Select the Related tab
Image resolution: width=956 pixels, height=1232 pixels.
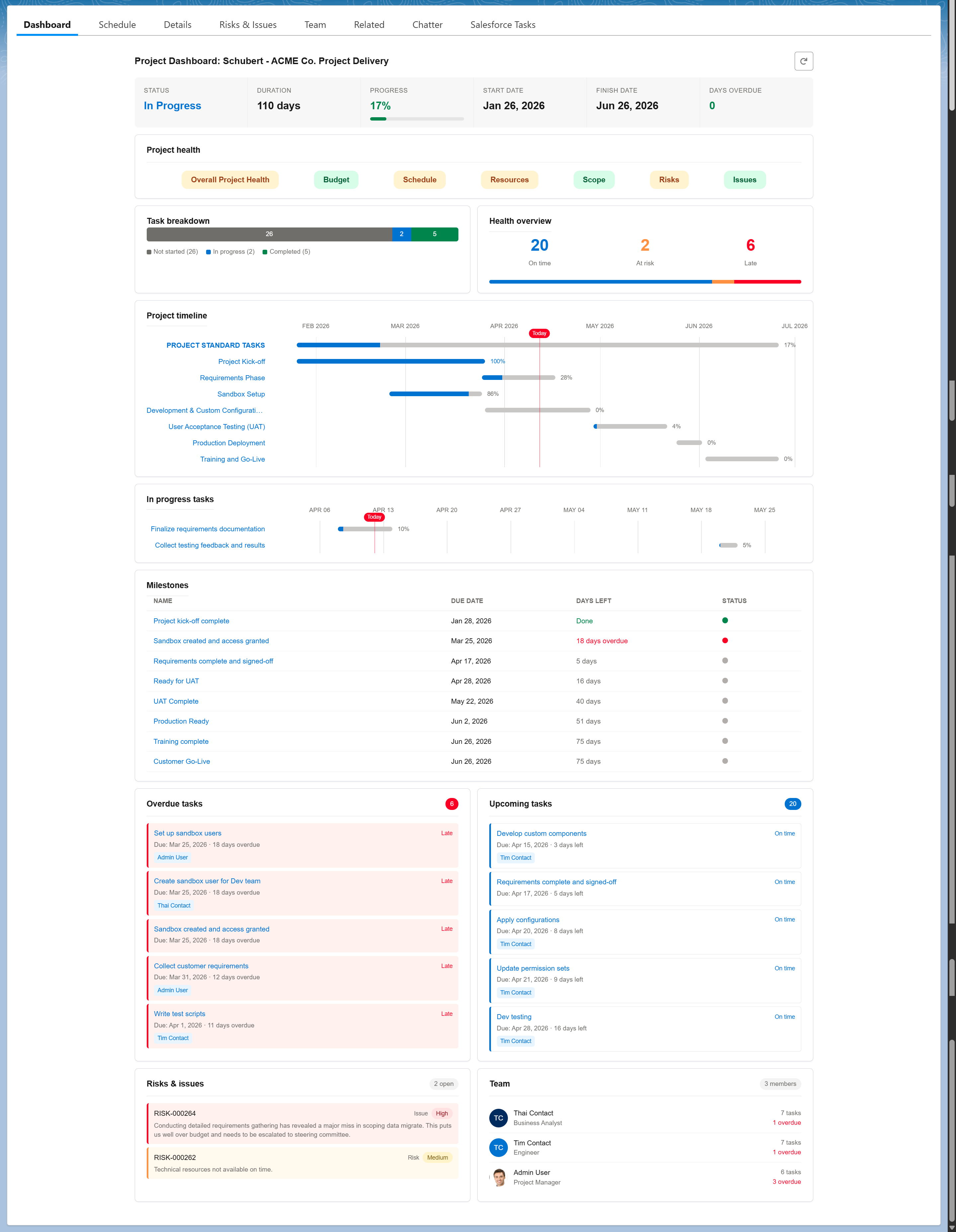(x=369, y=25)
